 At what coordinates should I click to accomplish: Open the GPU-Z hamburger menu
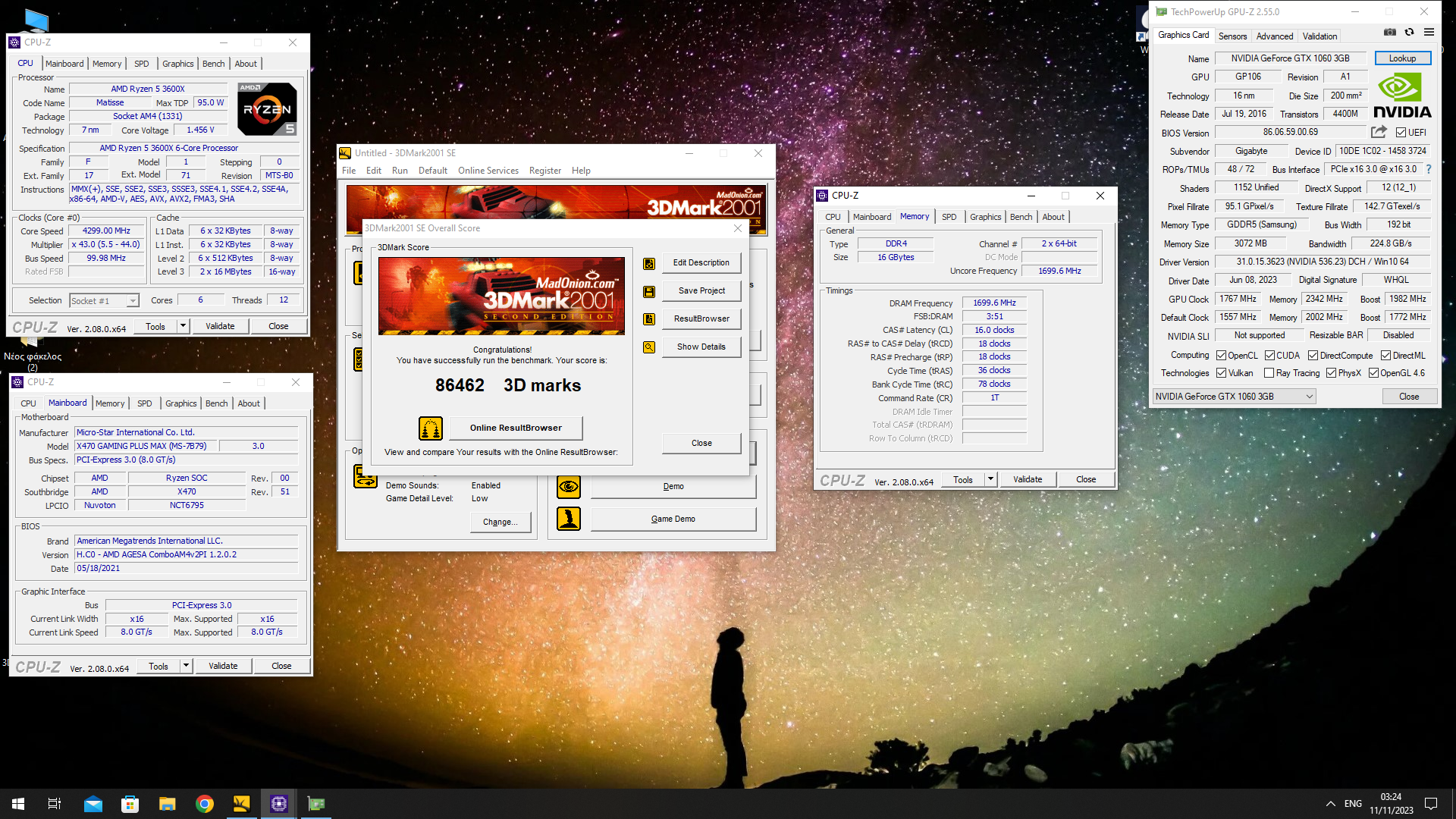click(1429, 33)
